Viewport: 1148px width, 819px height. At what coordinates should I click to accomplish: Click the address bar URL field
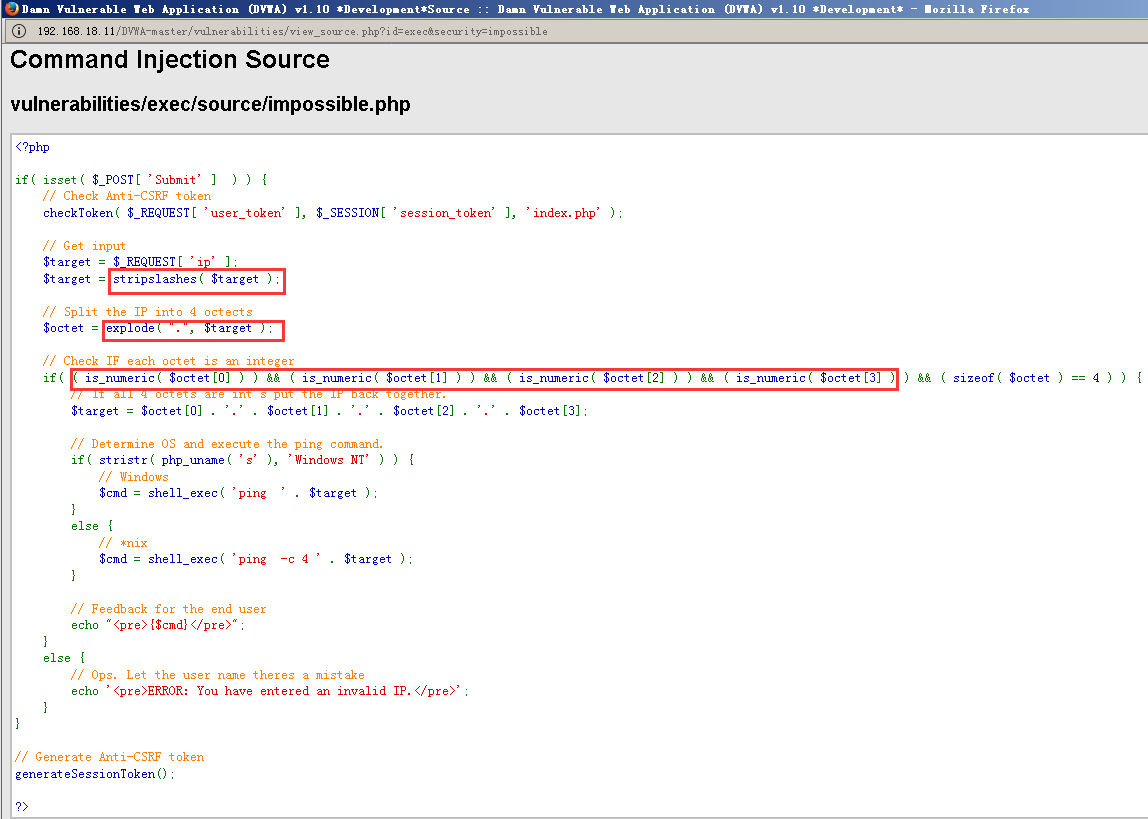[293, 31]
